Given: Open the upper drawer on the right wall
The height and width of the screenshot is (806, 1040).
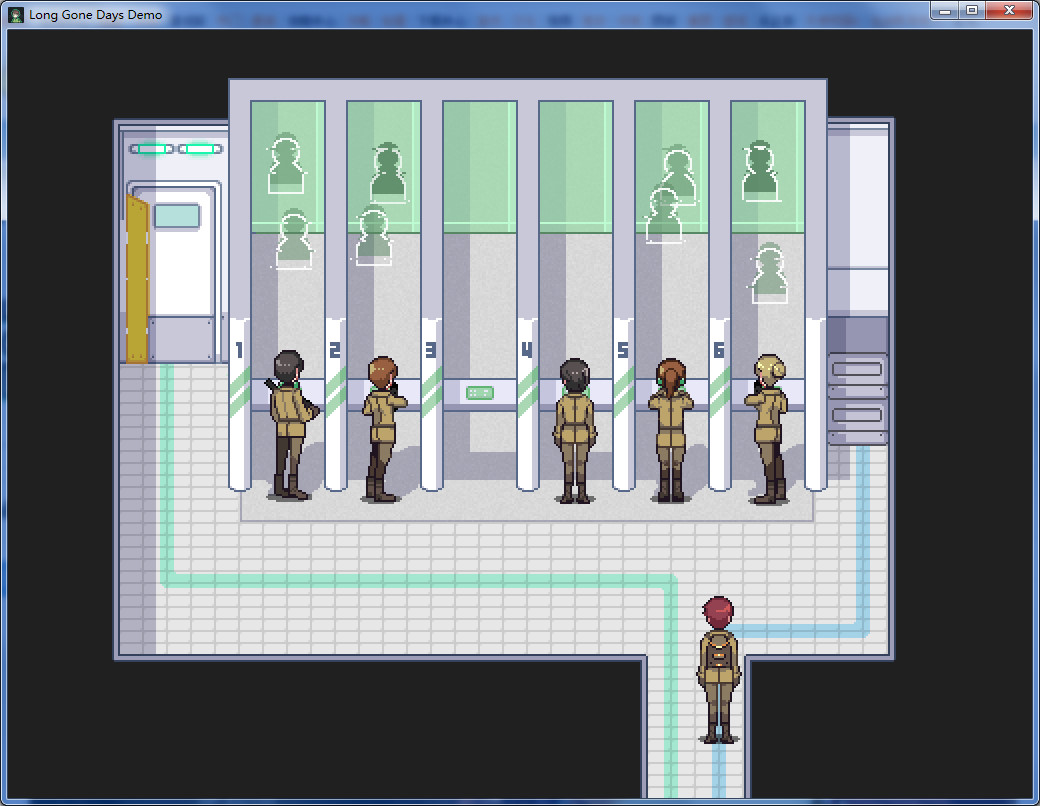Looking at the screenshot, I should [857, 370].
